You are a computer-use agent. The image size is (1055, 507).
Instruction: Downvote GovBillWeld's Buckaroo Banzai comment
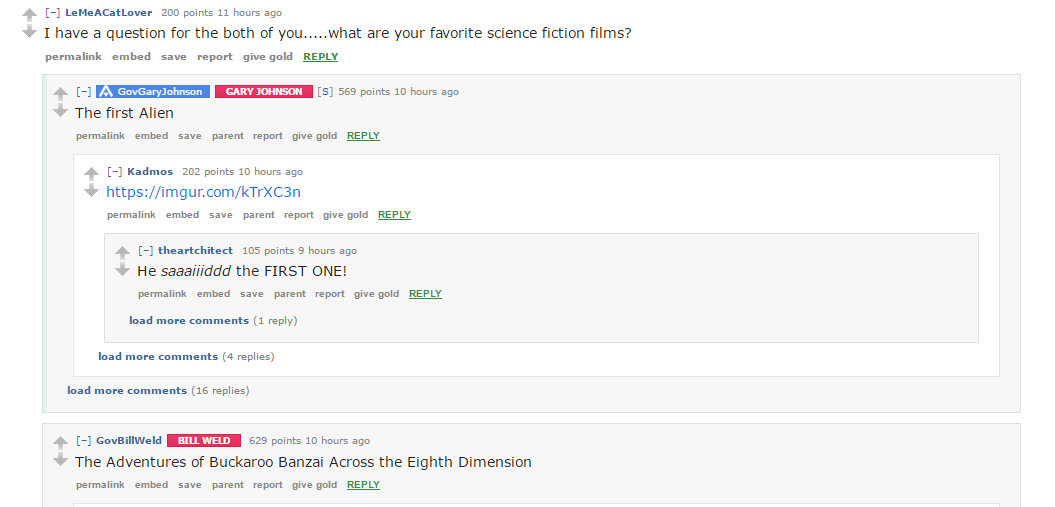click(x=61, y=459)
